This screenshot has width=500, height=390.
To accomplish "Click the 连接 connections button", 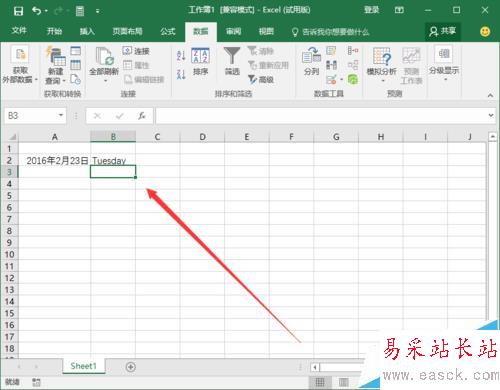I will pos(136,51).
